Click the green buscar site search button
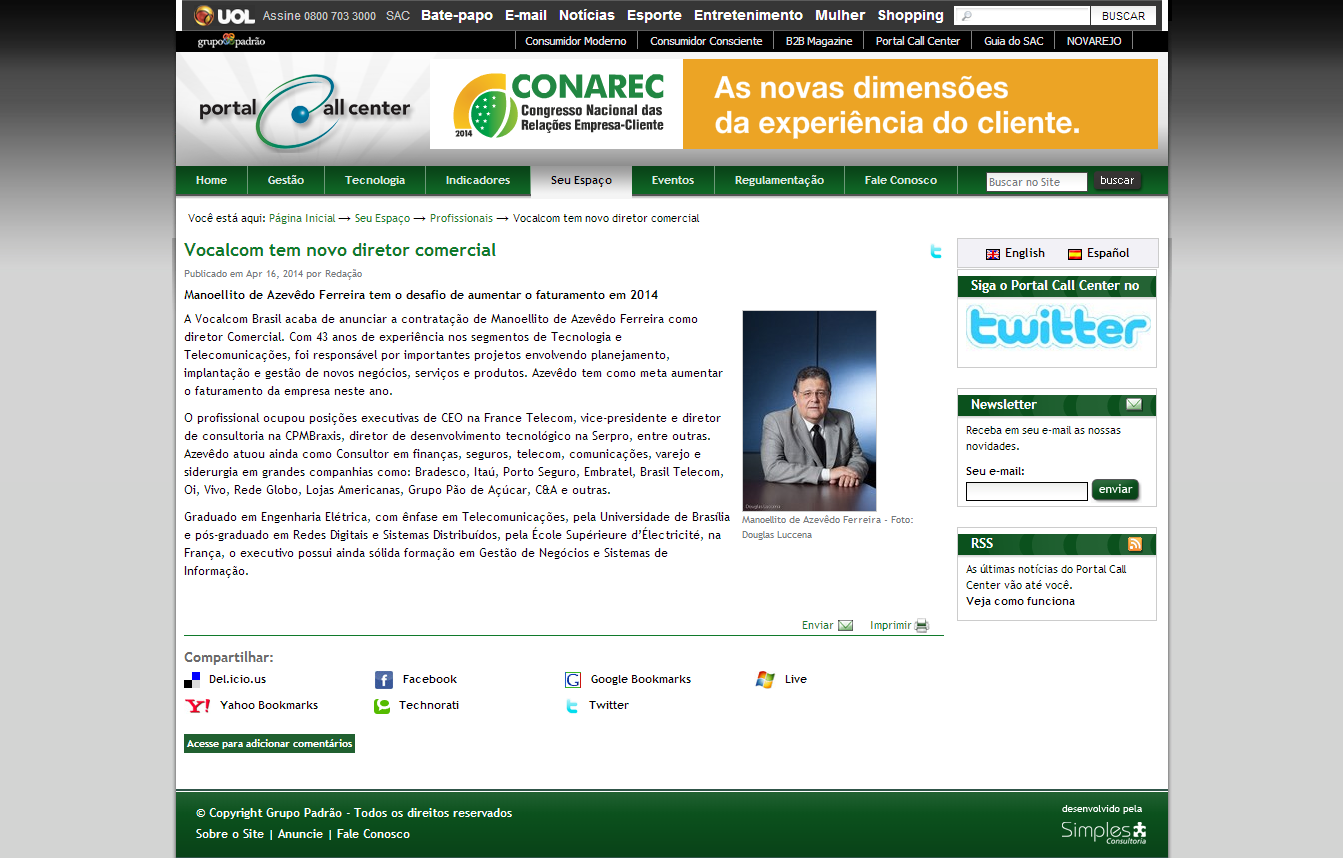The image size is (1343, 858). click(1117, 181)
